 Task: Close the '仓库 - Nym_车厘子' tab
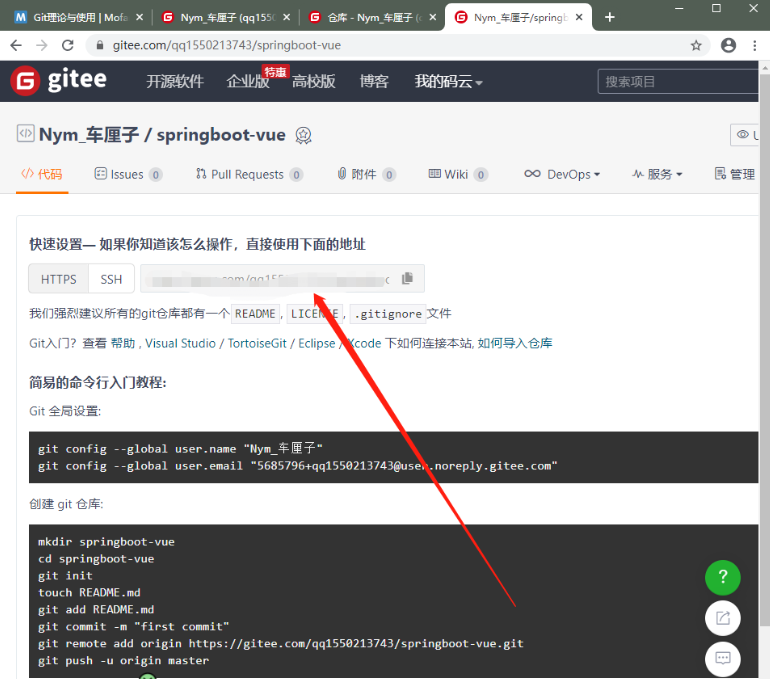pyautogui.click(x=433, y=17)
